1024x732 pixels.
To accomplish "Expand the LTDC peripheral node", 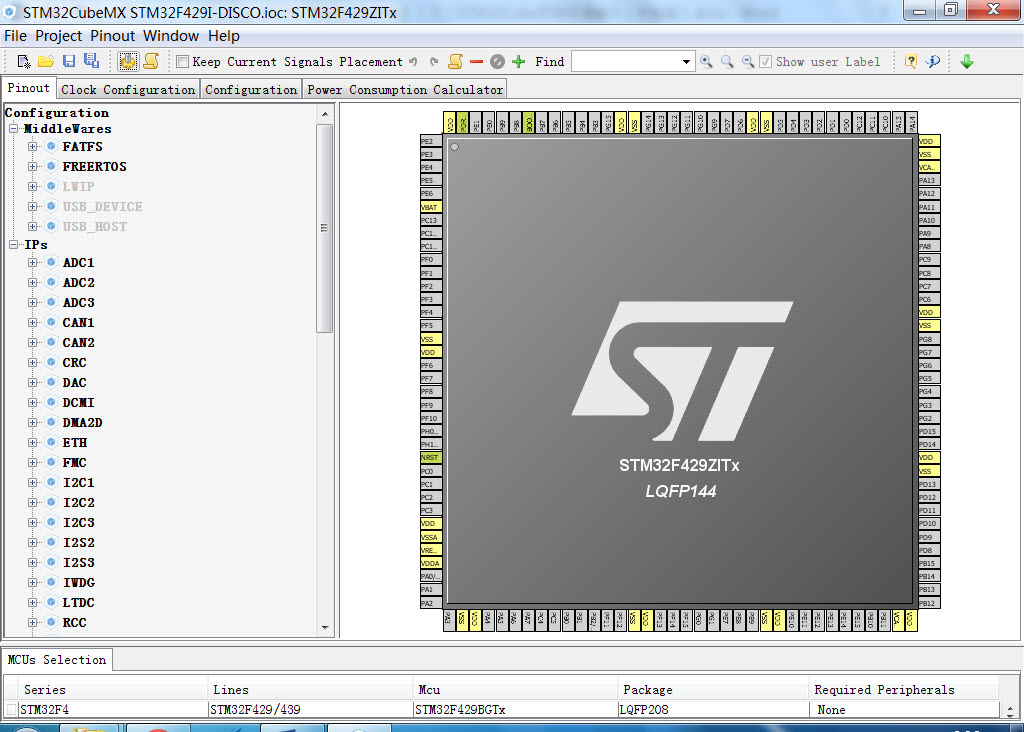I will 33,602.
